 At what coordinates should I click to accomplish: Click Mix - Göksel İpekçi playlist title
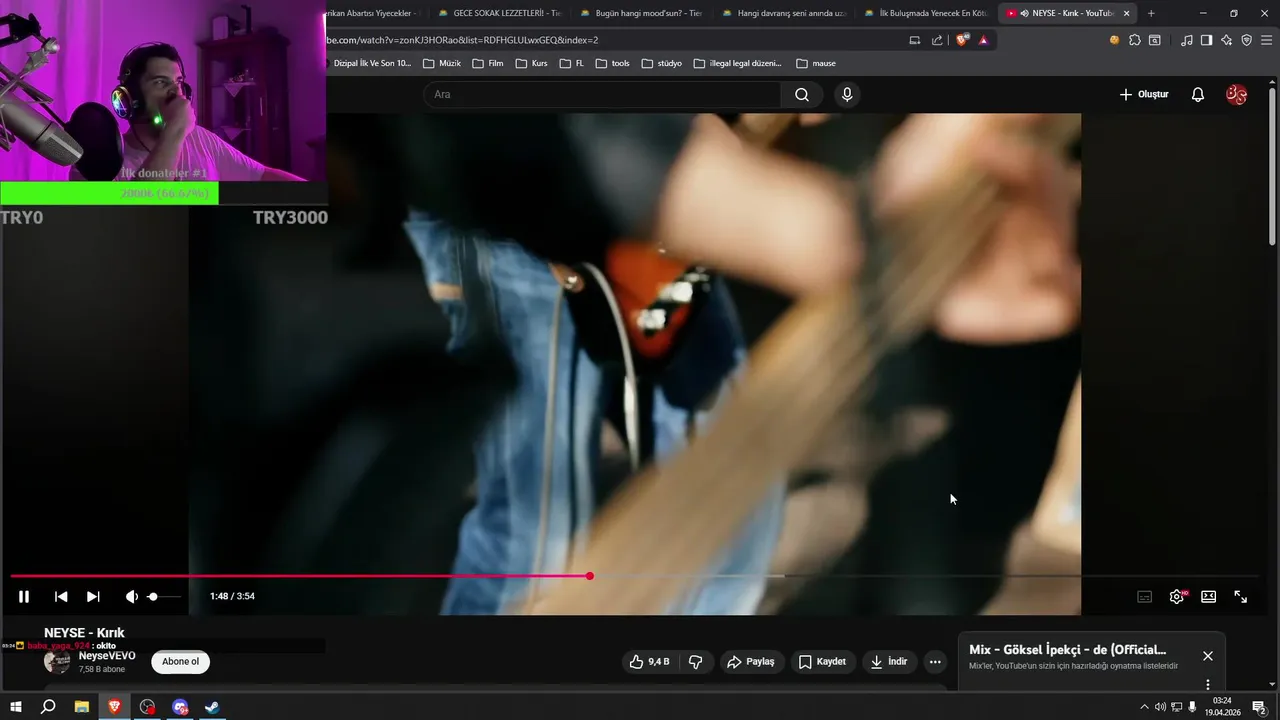click(x=1067, y=650)
